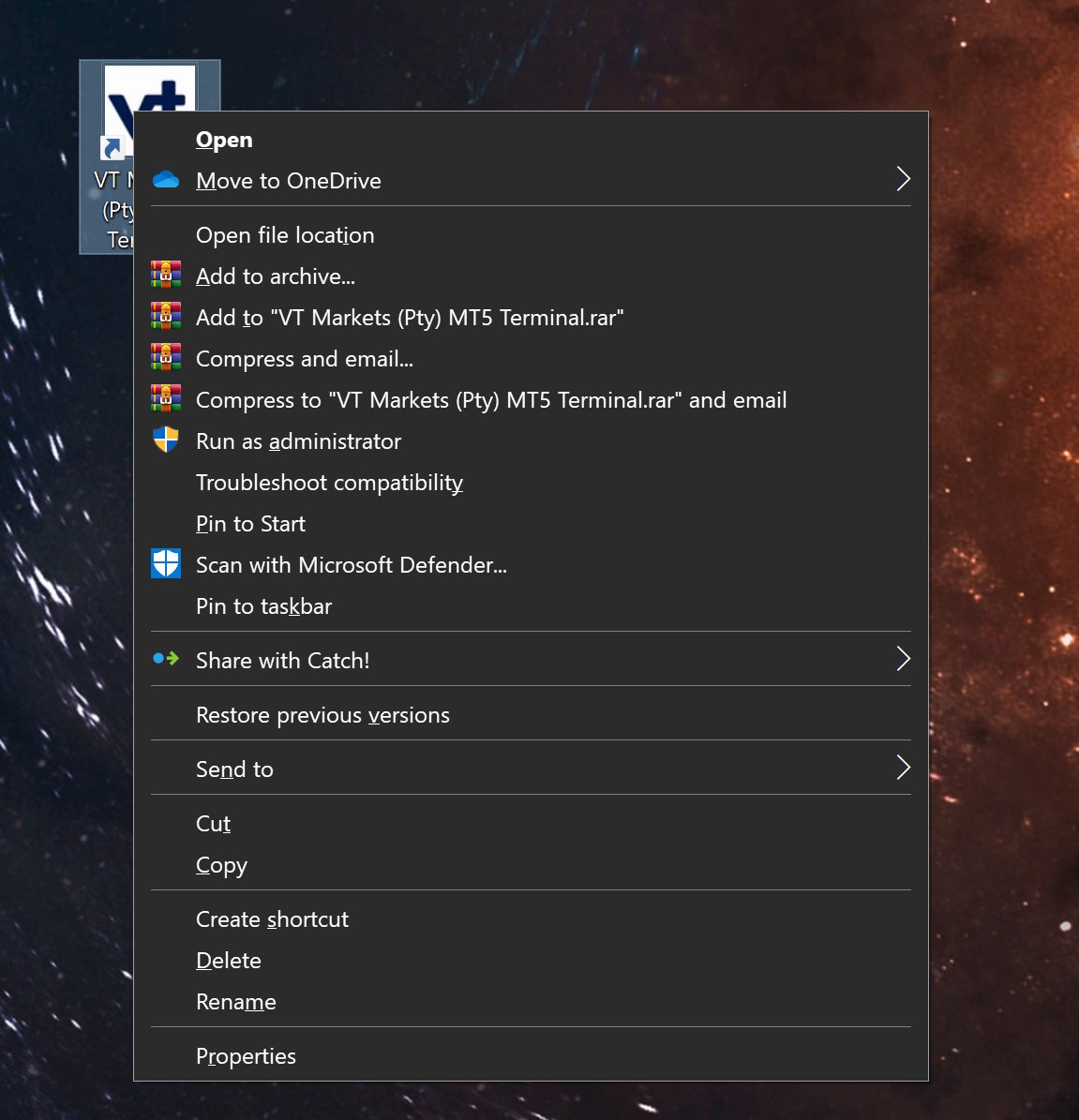1079x1120 pixels.
Task: Select Compress to .rar and email entry
Action: coord(531,400)
